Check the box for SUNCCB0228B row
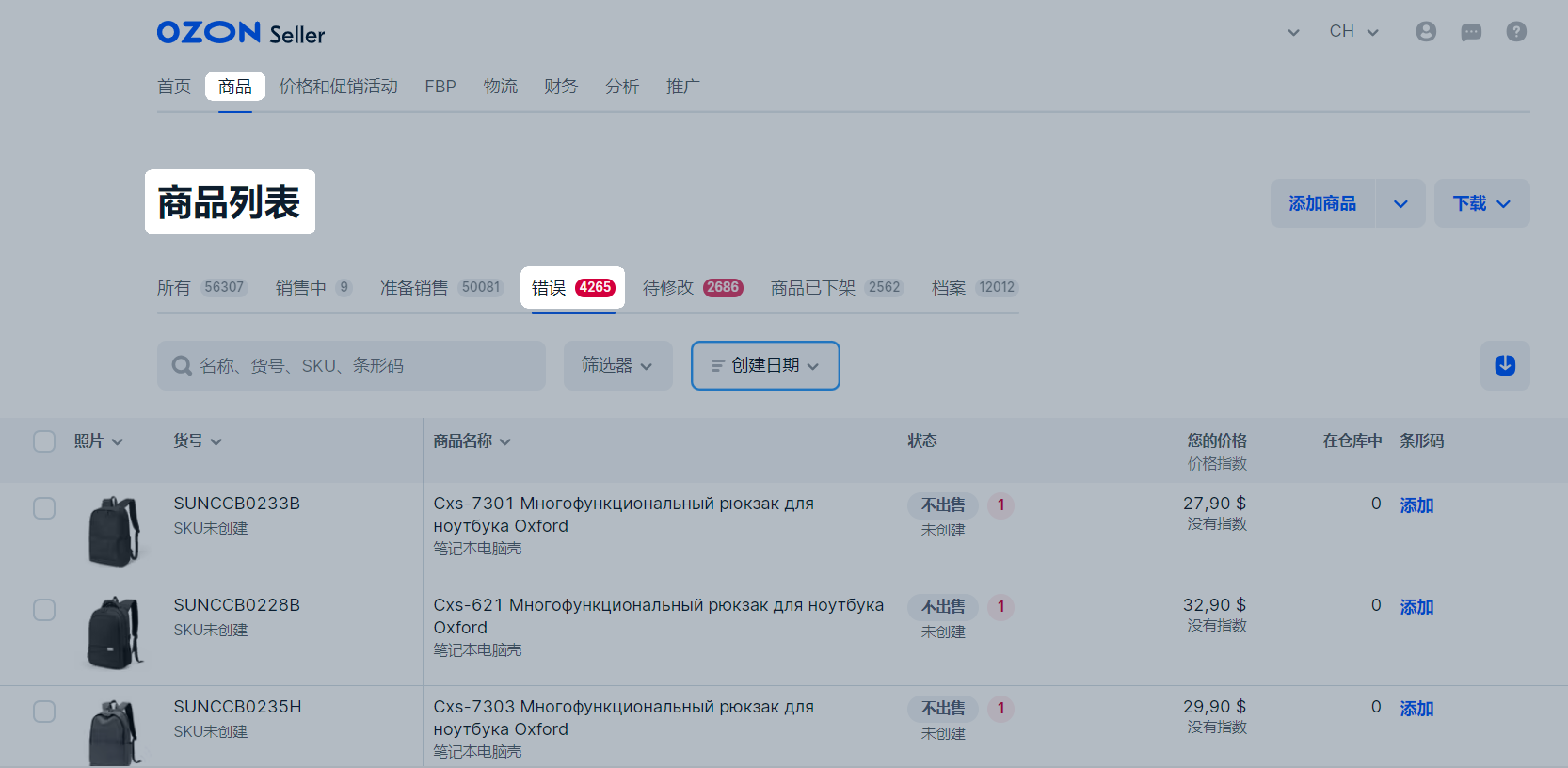 tap(44, 610)
